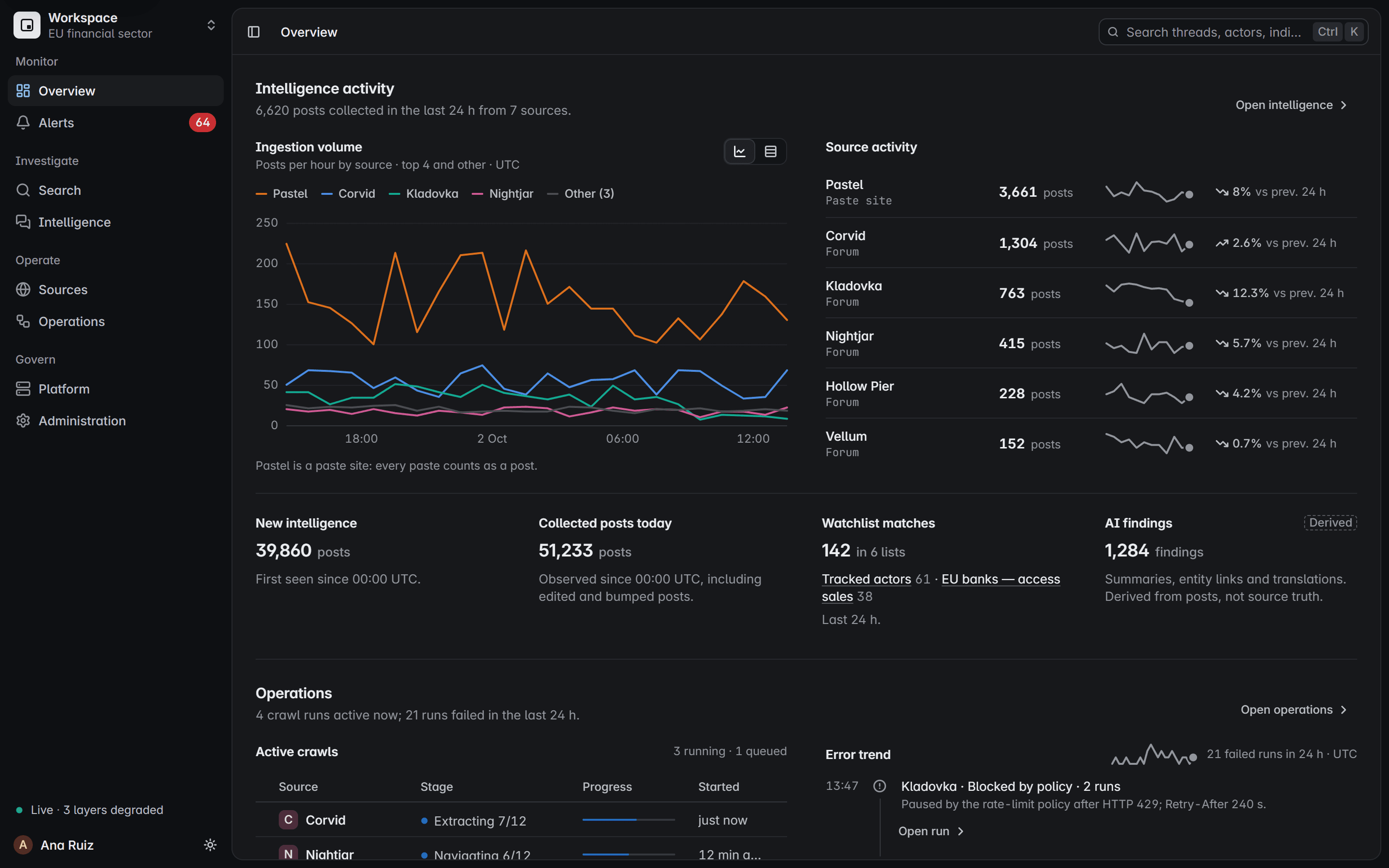Open the Open intelligence link
1389x868 pixels.
1291,105
